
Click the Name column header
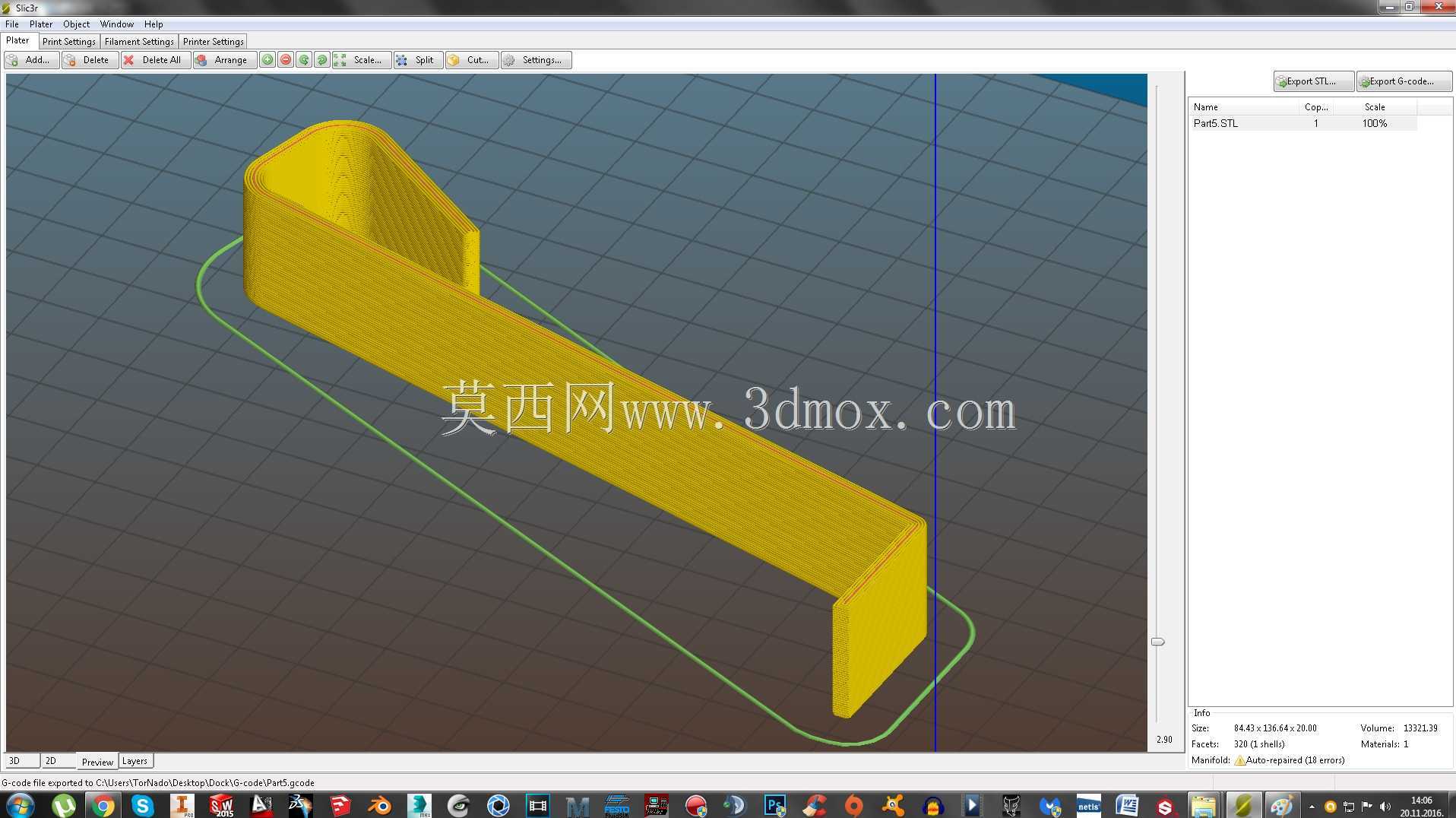[x=1243, y=107]
